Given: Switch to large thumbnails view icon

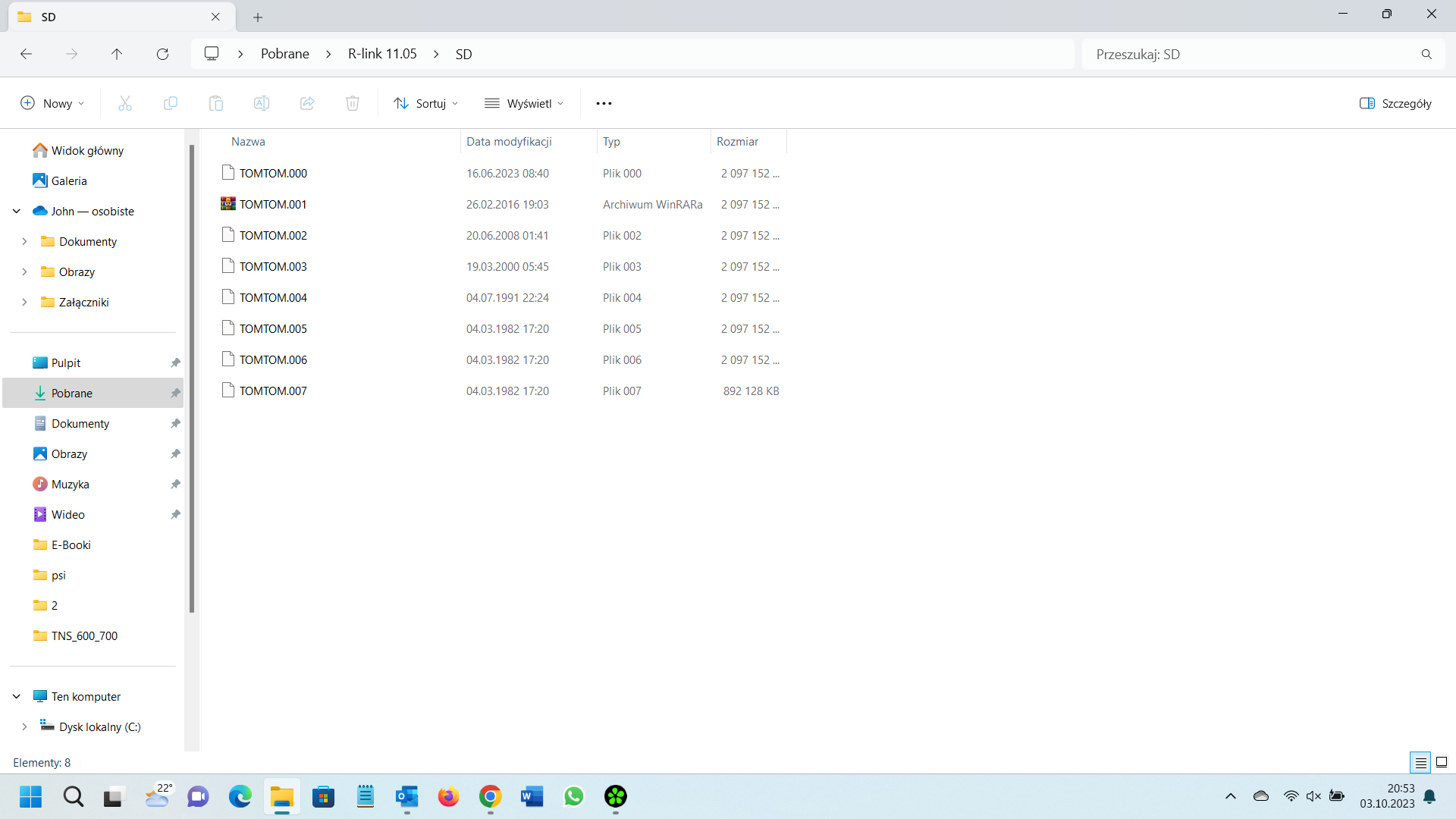Looking at the screenshot, I should (1442, 762).
